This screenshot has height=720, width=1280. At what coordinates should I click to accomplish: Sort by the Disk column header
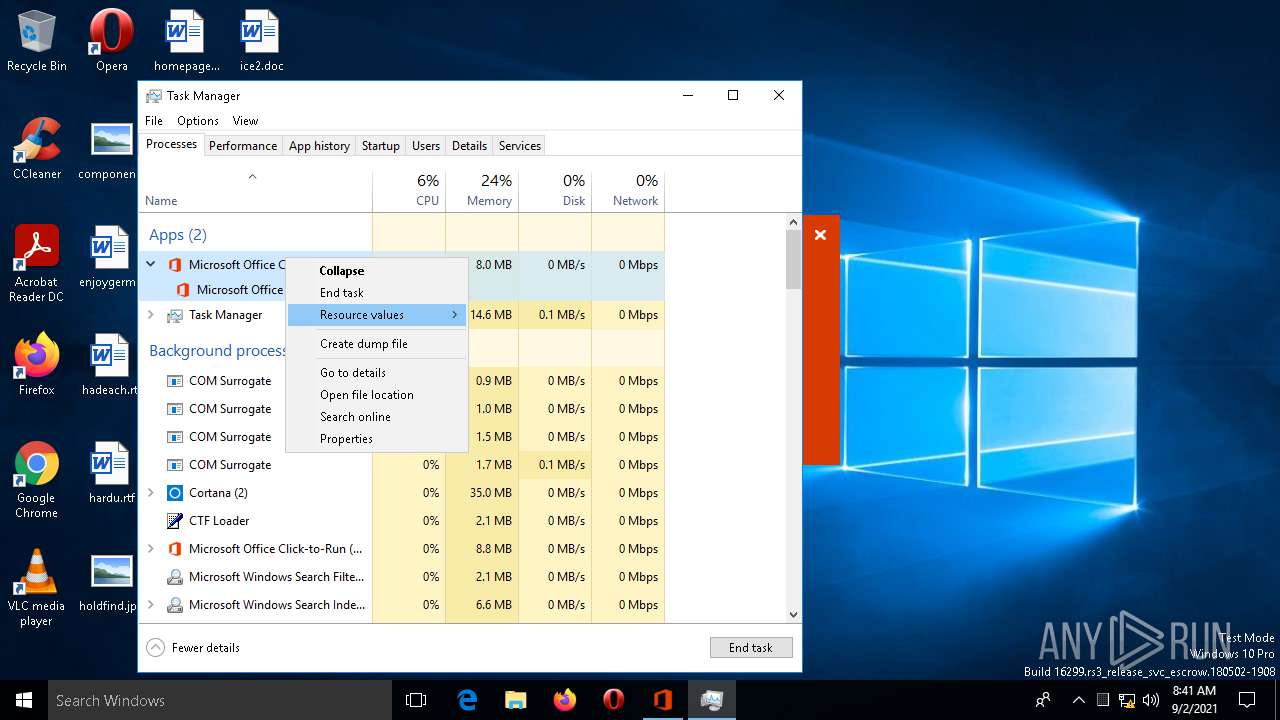click(555, 190)
